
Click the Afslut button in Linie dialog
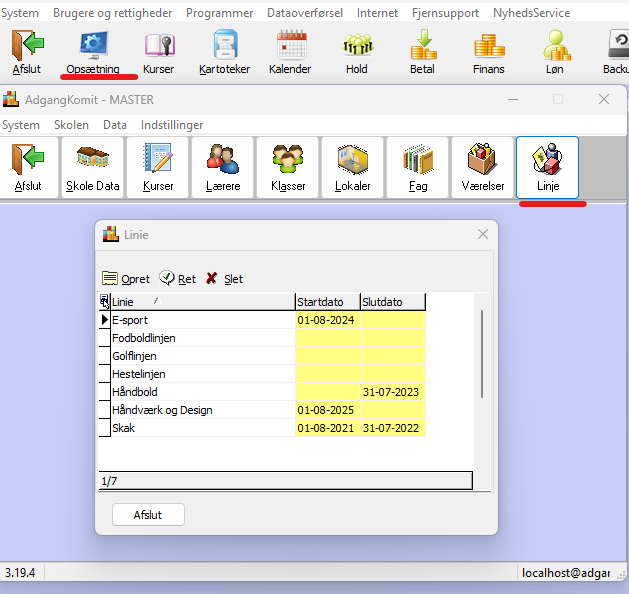coord(148,515)
